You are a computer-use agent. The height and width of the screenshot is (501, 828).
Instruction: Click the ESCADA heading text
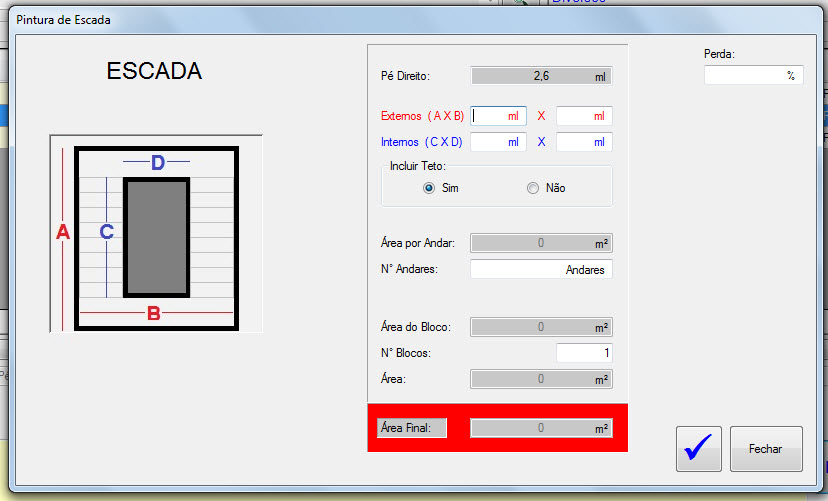tap(154, 71)
